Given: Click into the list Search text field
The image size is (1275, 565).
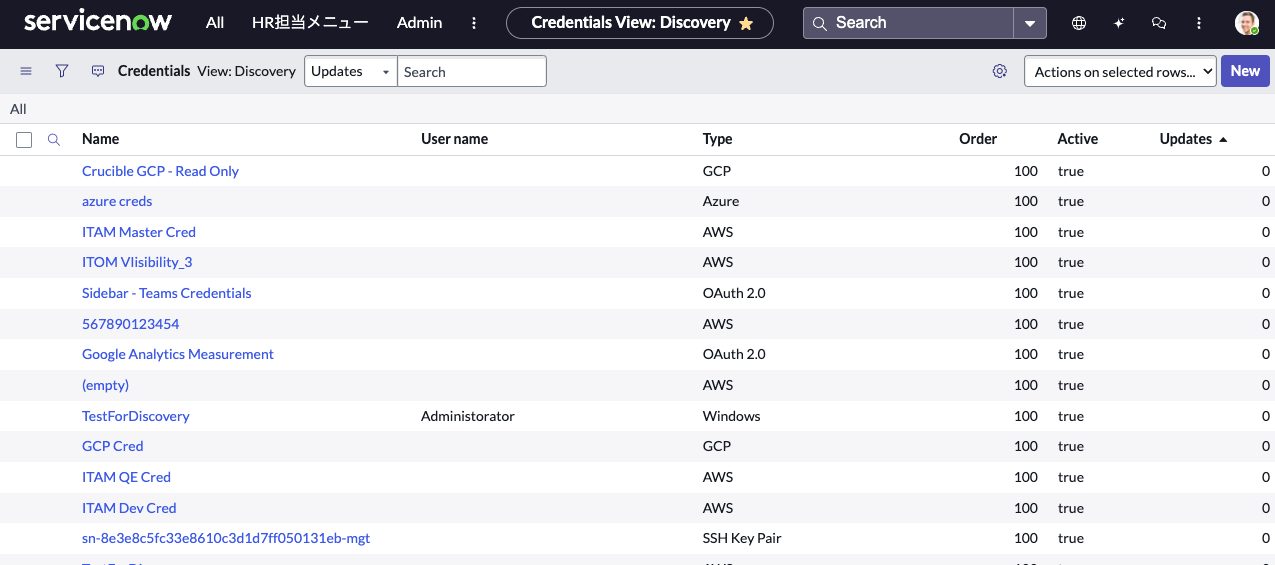Looking at the screenshot, I should click(472, 71).
